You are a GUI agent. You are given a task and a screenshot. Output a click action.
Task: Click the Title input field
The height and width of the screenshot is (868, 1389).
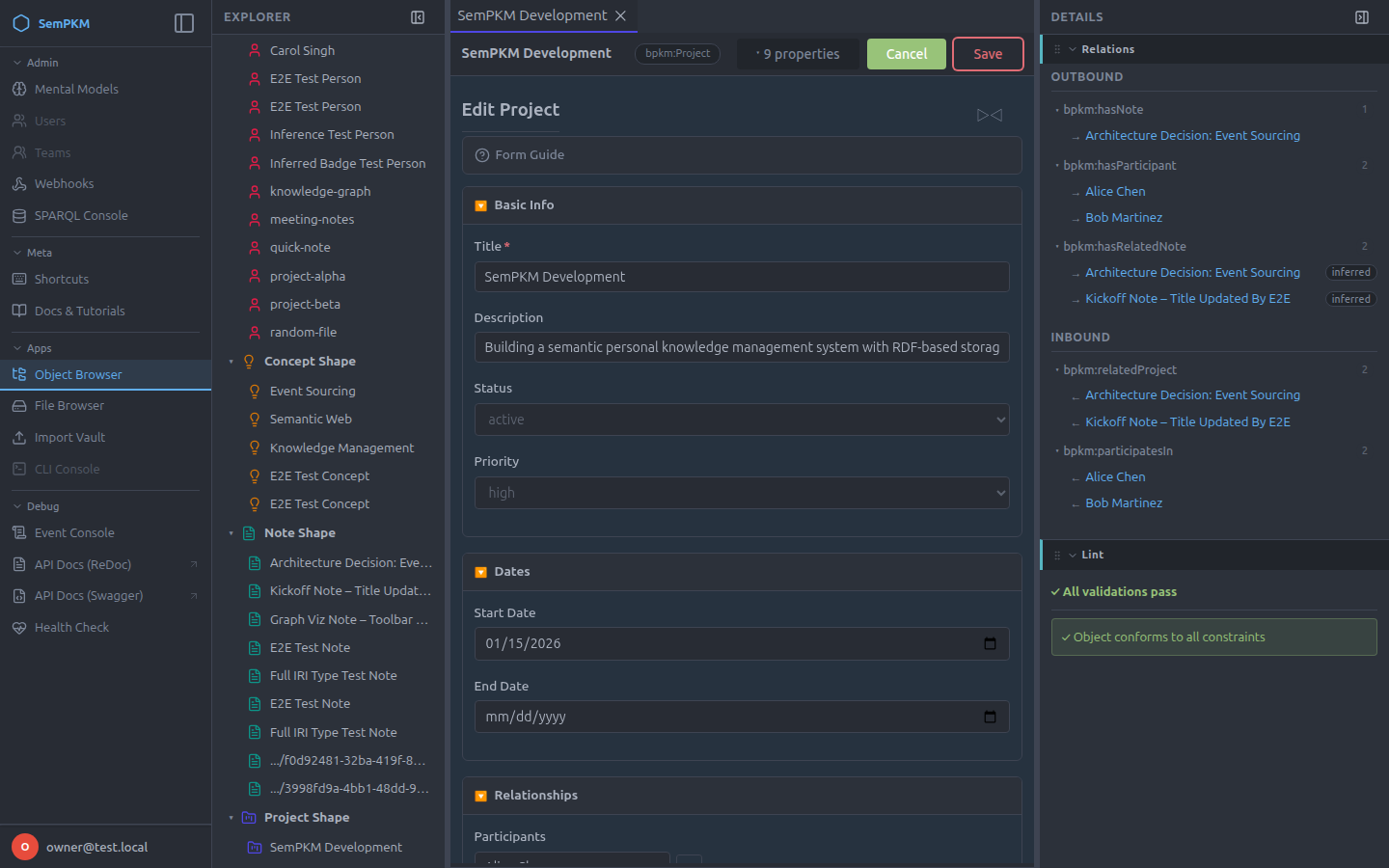click(x=742, y=277)
